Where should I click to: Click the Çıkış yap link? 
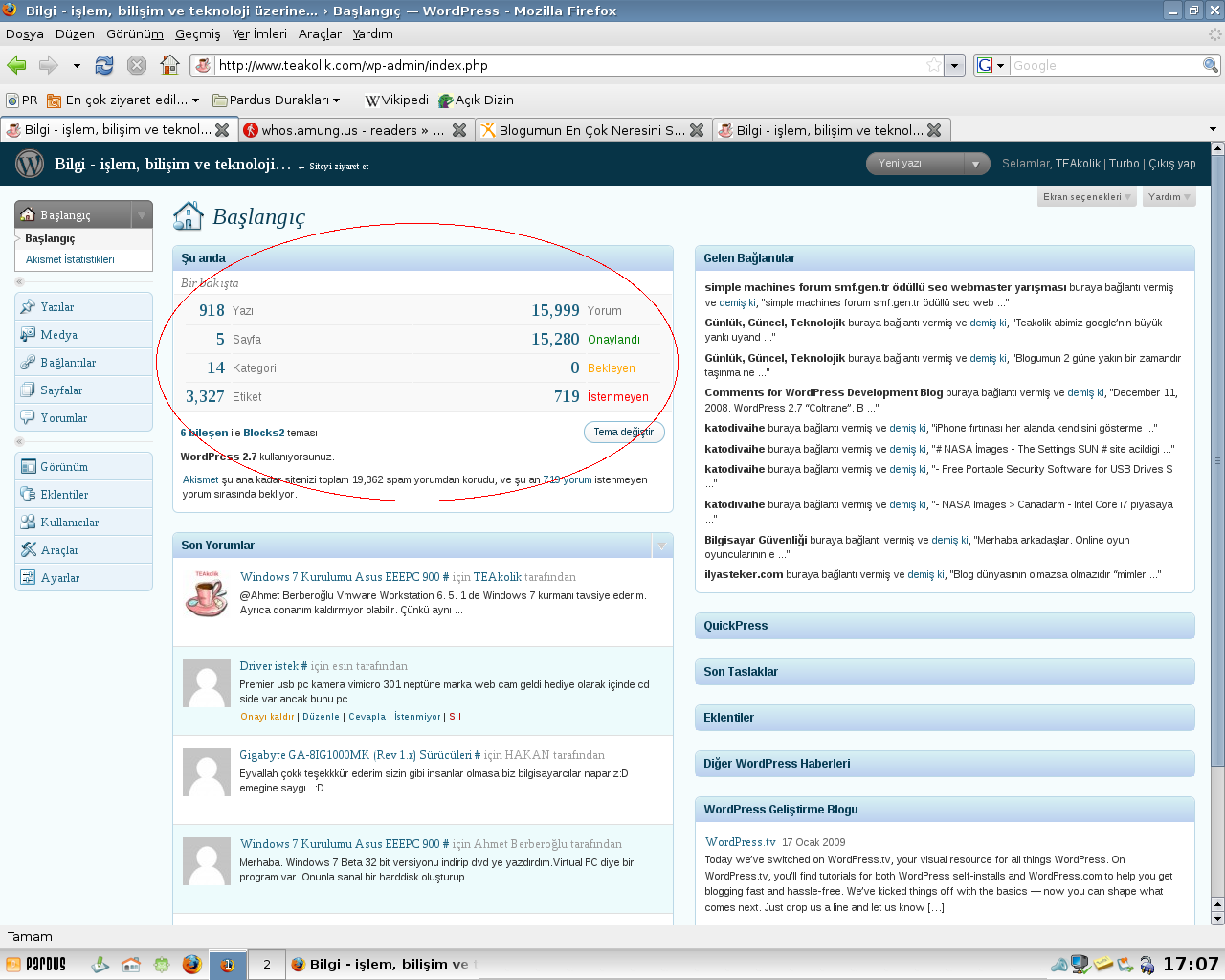[1172, 164]
